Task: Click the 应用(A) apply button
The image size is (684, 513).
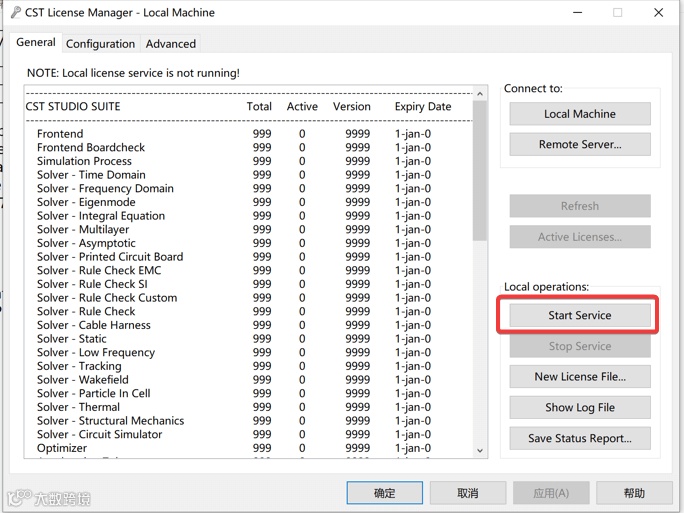Action: coord(551,493)
